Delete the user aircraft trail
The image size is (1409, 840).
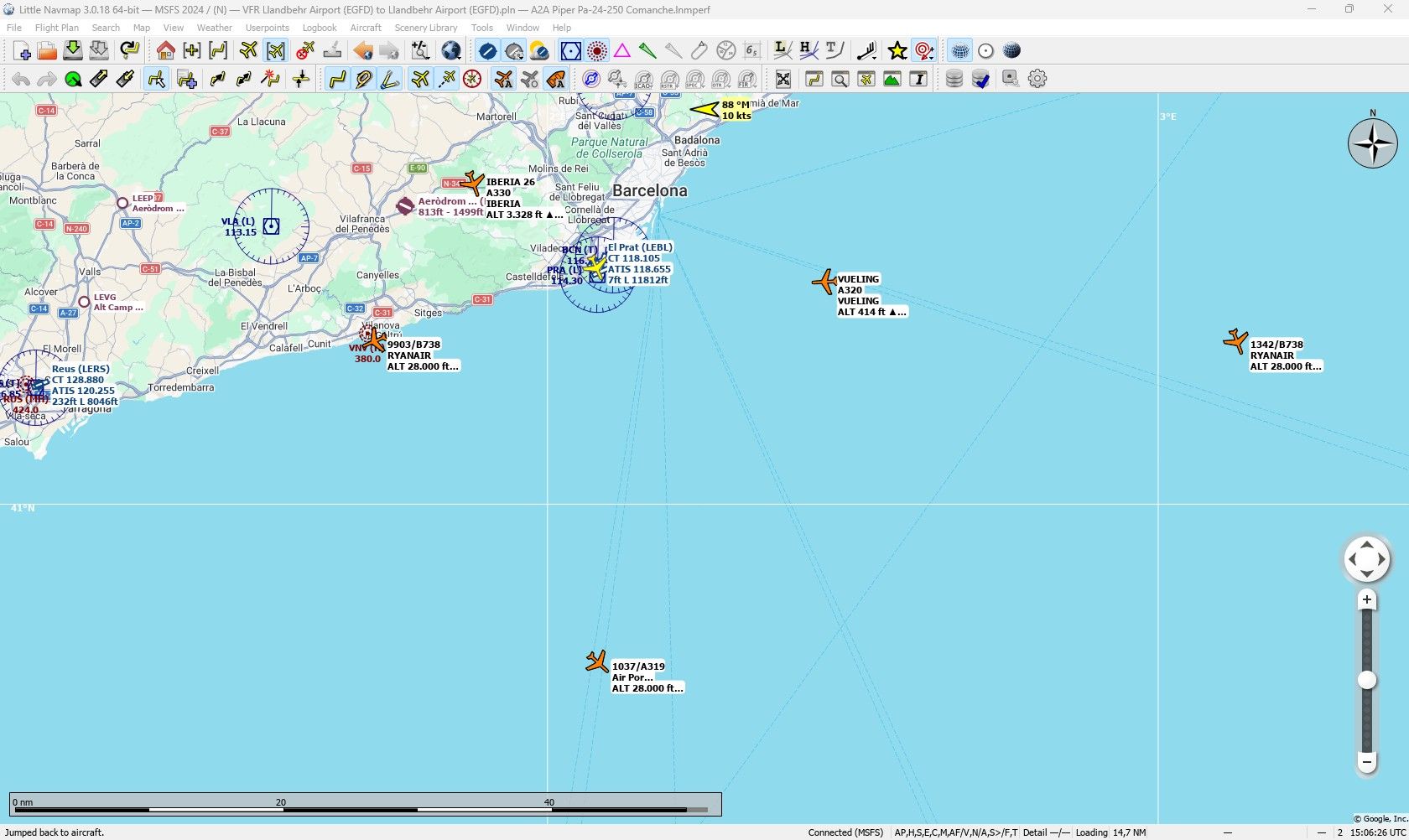tap(306, 51)
